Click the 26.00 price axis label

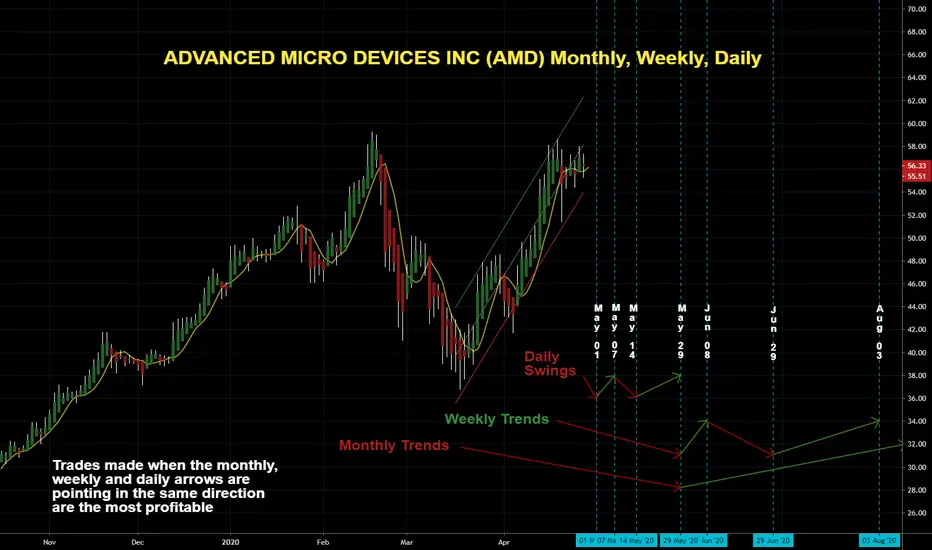[x=917, y=513]
